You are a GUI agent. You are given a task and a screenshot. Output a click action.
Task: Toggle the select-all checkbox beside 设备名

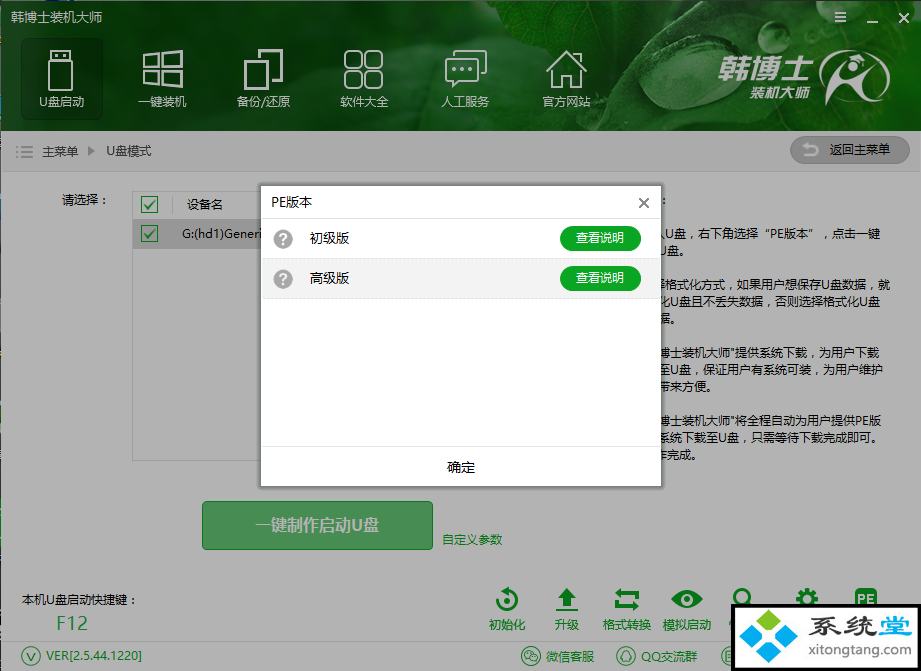(150, 204)
